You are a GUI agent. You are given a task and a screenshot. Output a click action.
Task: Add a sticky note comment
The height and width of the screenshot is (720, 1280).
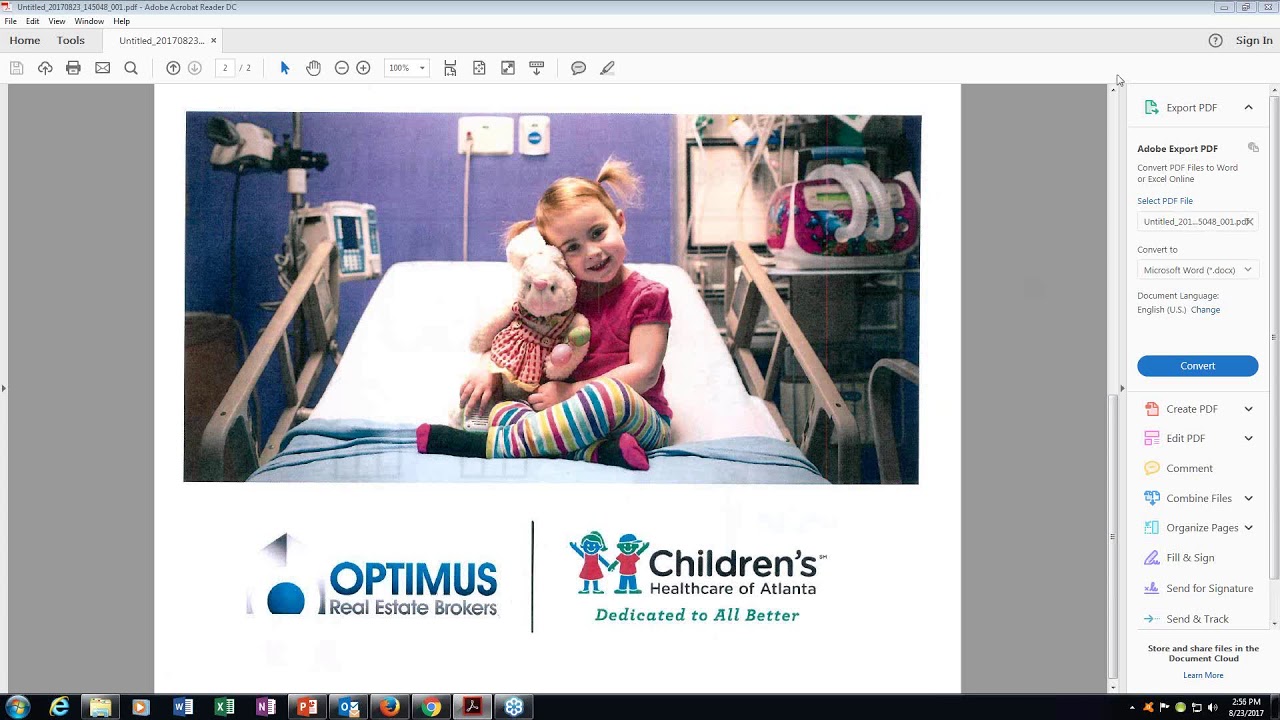(x=578, y=68)
